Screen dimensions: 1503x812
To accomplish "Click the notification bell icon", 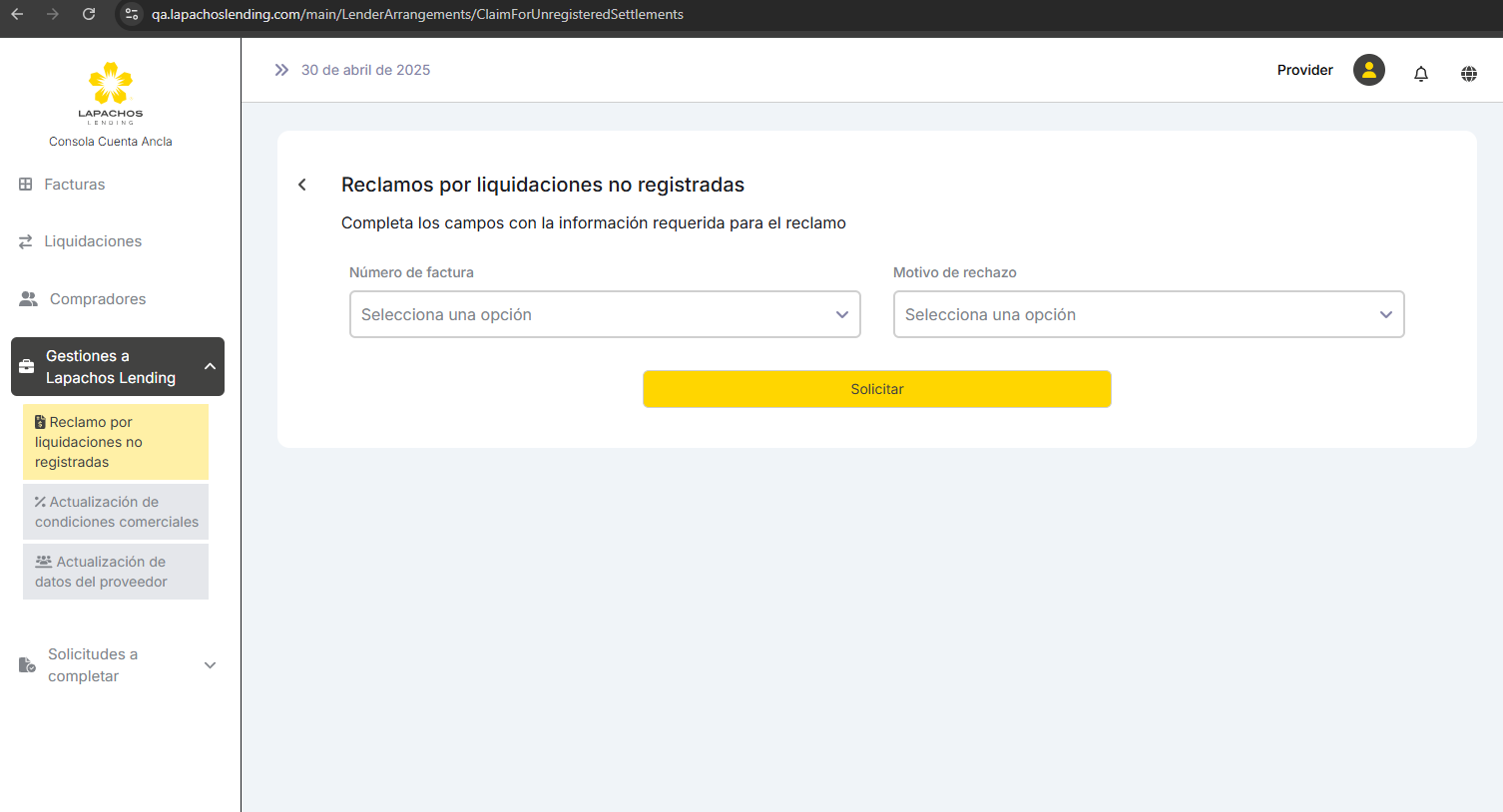I will point(1421,73).
